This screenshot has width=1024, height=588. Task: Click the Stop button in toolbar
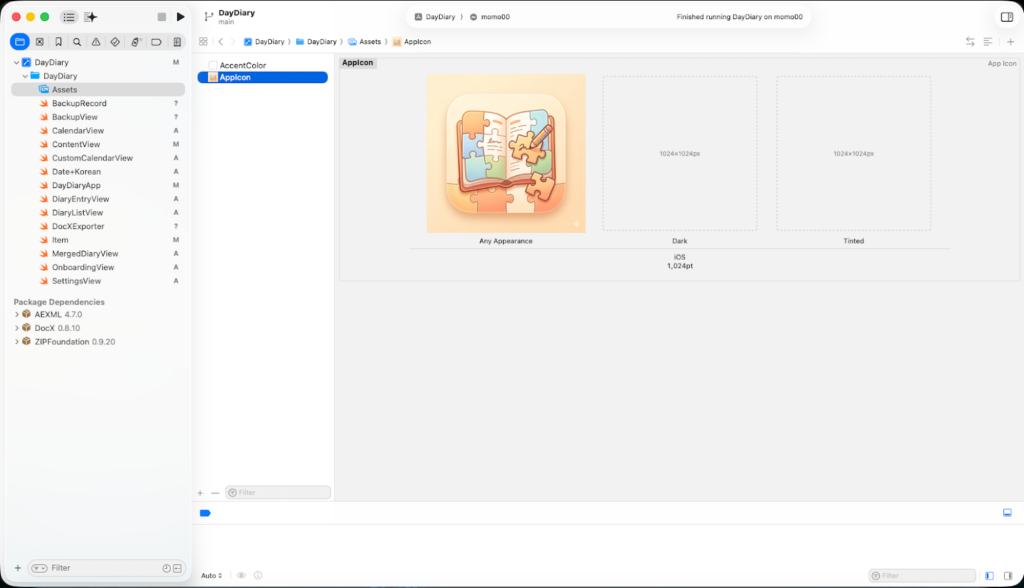[x=162, y=17]
